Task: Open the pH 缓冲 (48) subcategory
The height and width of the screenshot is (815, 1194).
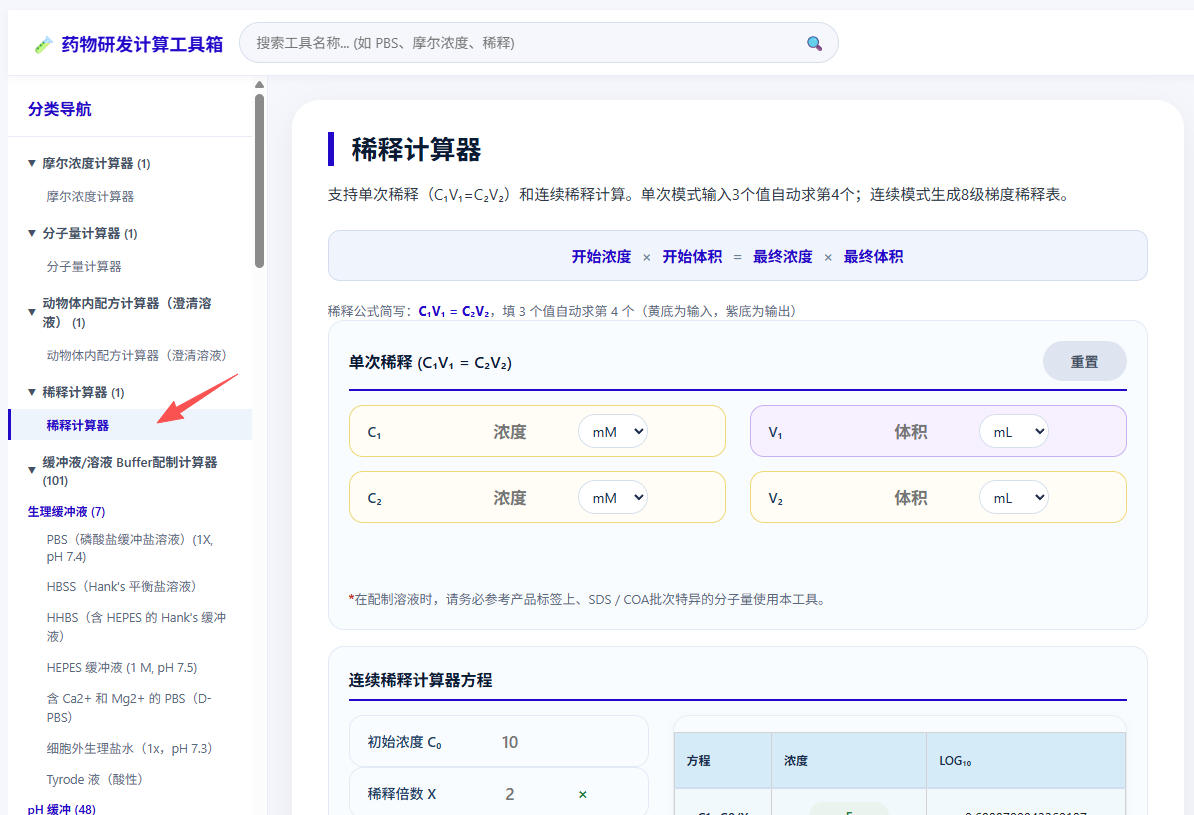Action: pyautogui.click(x=62, y=809)
